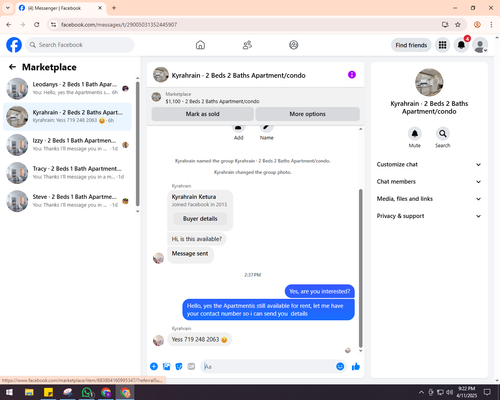Image resolution: width=500 pixels, height=400 pixels.
Task: Open the Leodanys 2 Beds 1 Bath conversation
Action: point(68,88)
